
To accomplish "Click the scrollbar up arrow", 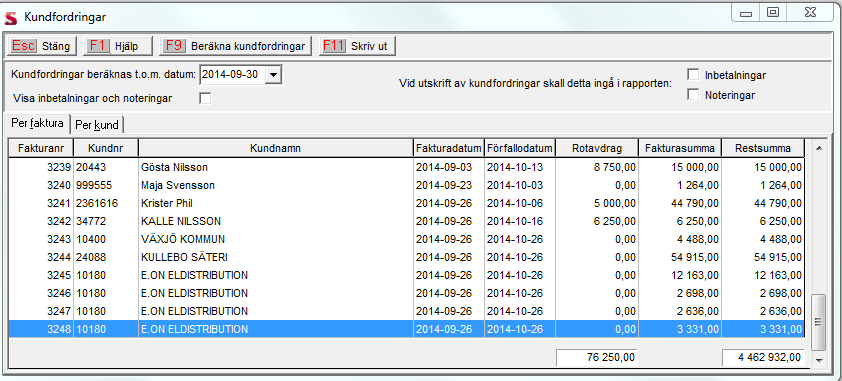I will [x=819, y=147].
